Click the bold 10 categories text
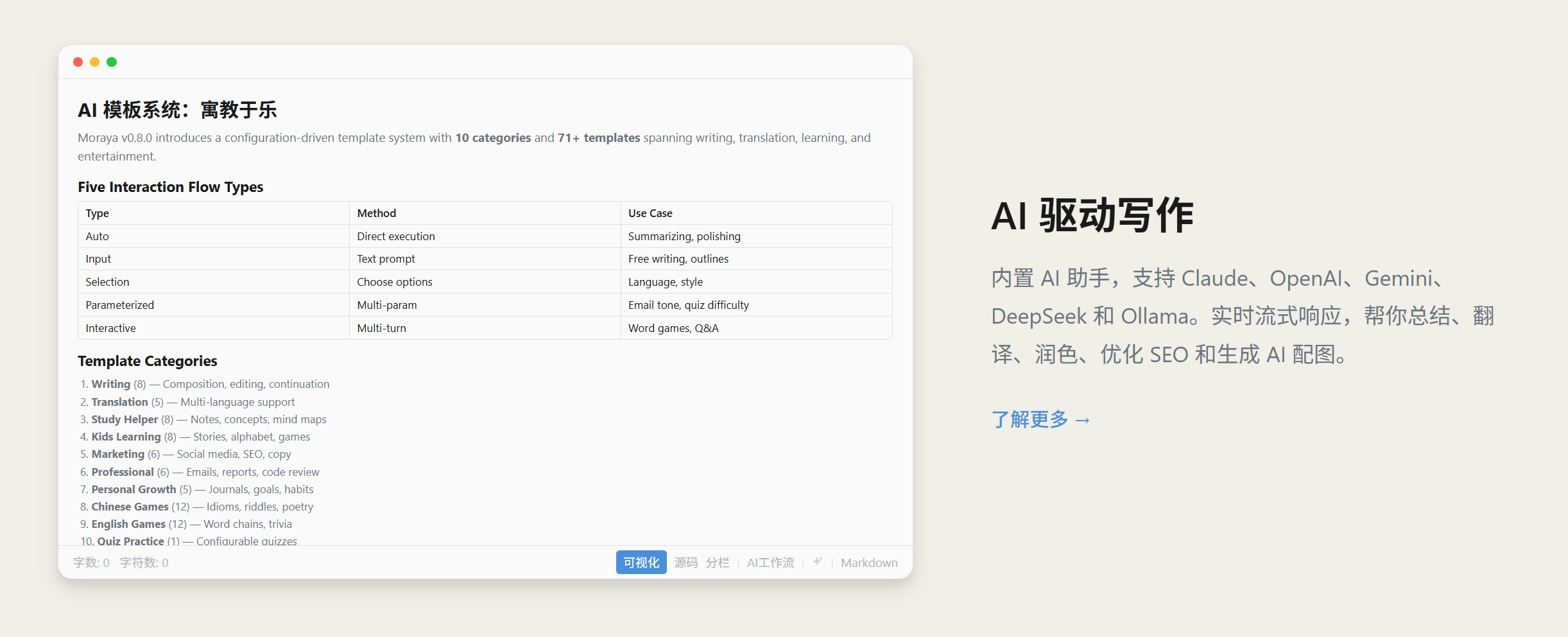 pyautogui.click(x=493, y=137)
